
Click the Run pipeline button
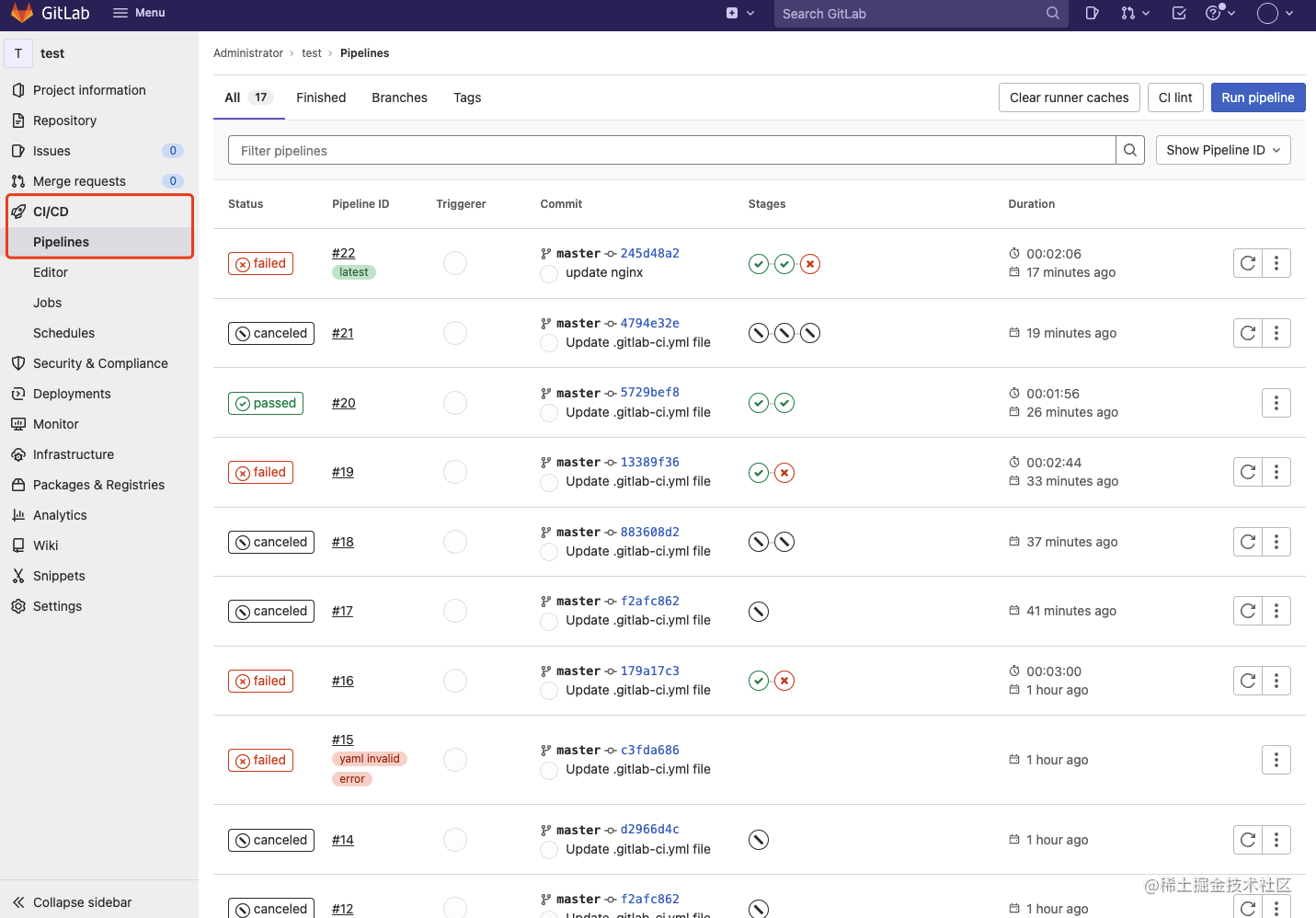pos(1258,98)
